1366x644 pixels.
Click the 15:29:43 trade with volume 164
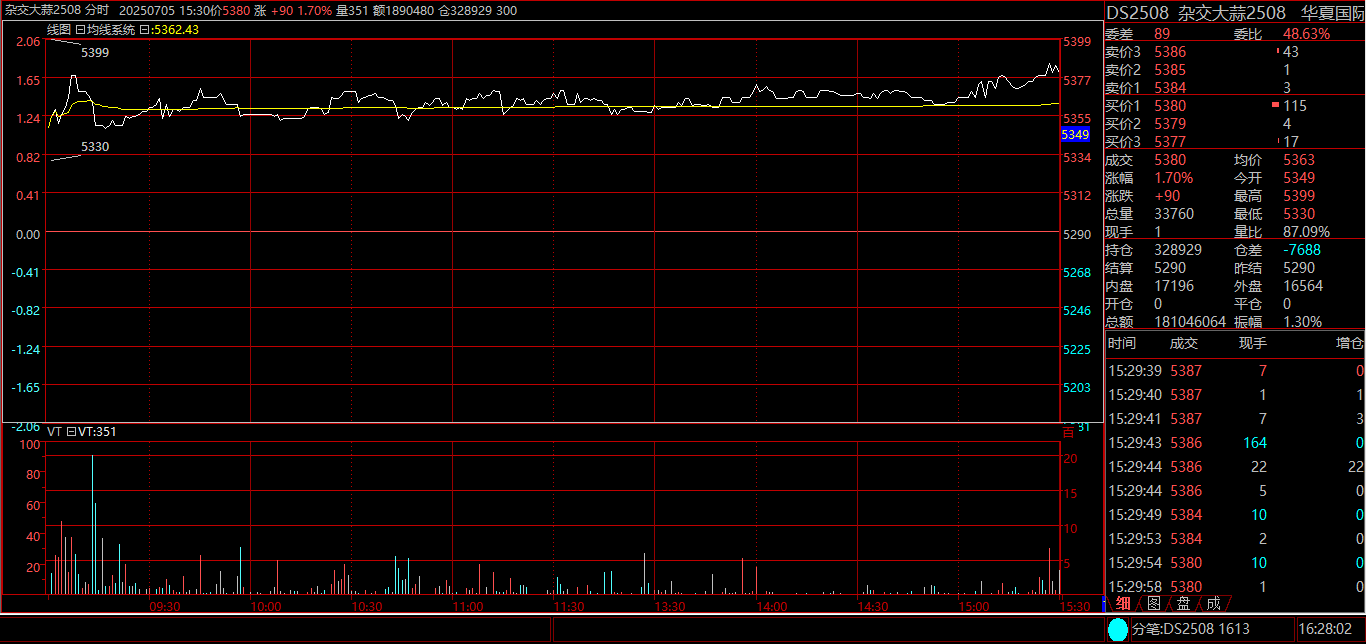tap(1234, 443)
